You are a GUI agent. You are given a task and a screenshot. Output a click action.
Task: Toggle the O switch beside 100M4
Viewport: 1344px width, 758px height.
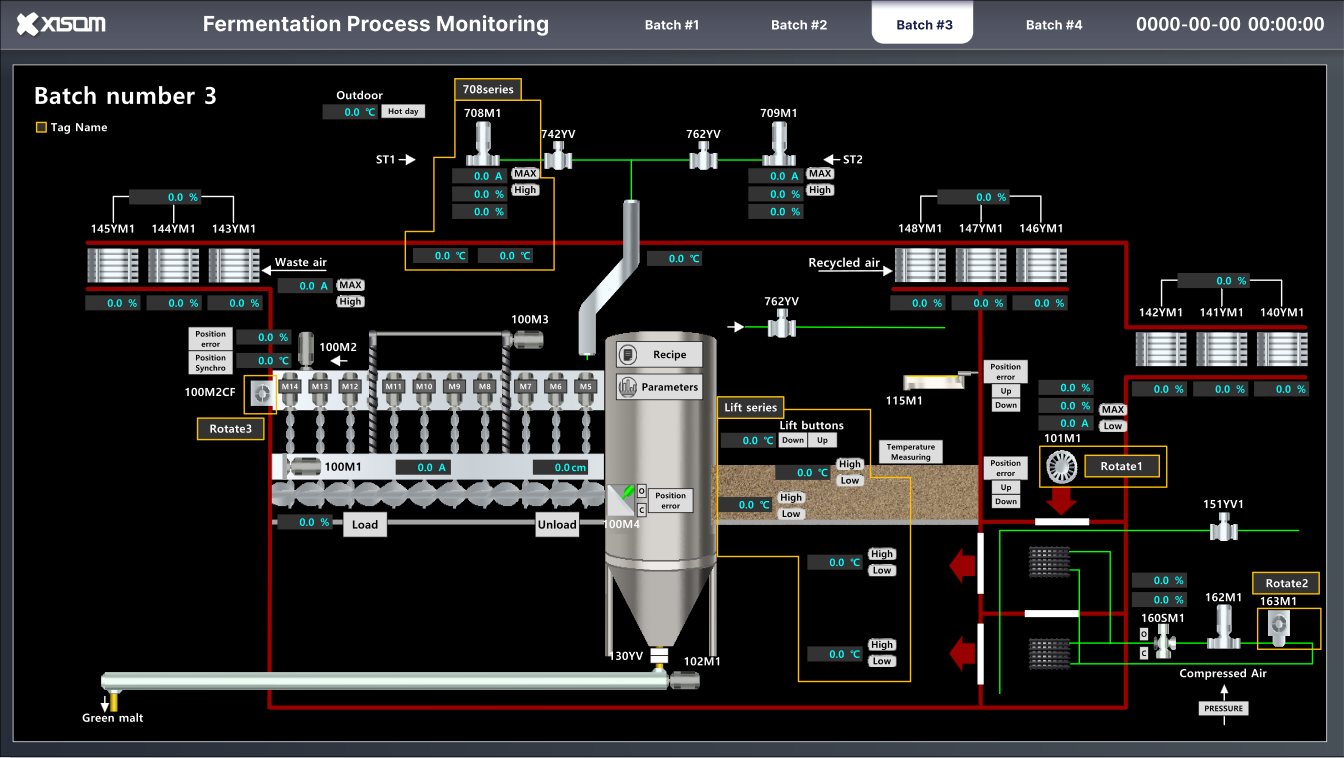[x=641, y=490]
